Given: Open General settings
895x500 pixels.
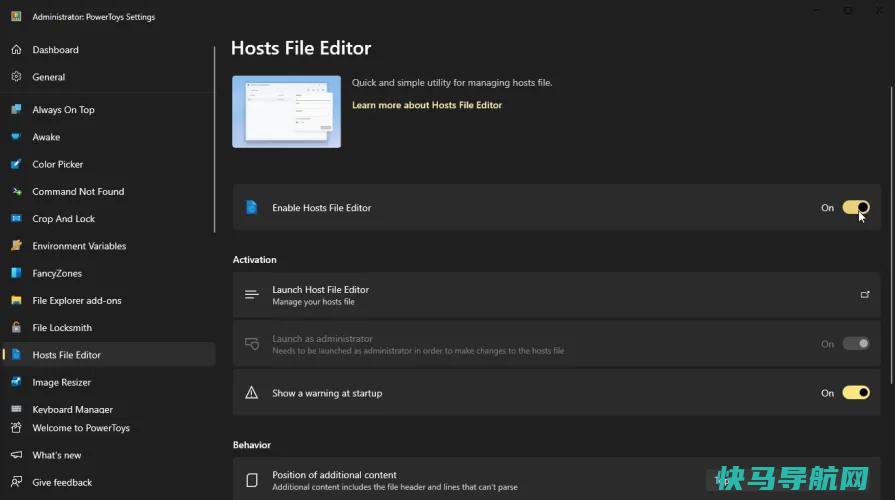Looking at the screenshot, I should [108, 76].
